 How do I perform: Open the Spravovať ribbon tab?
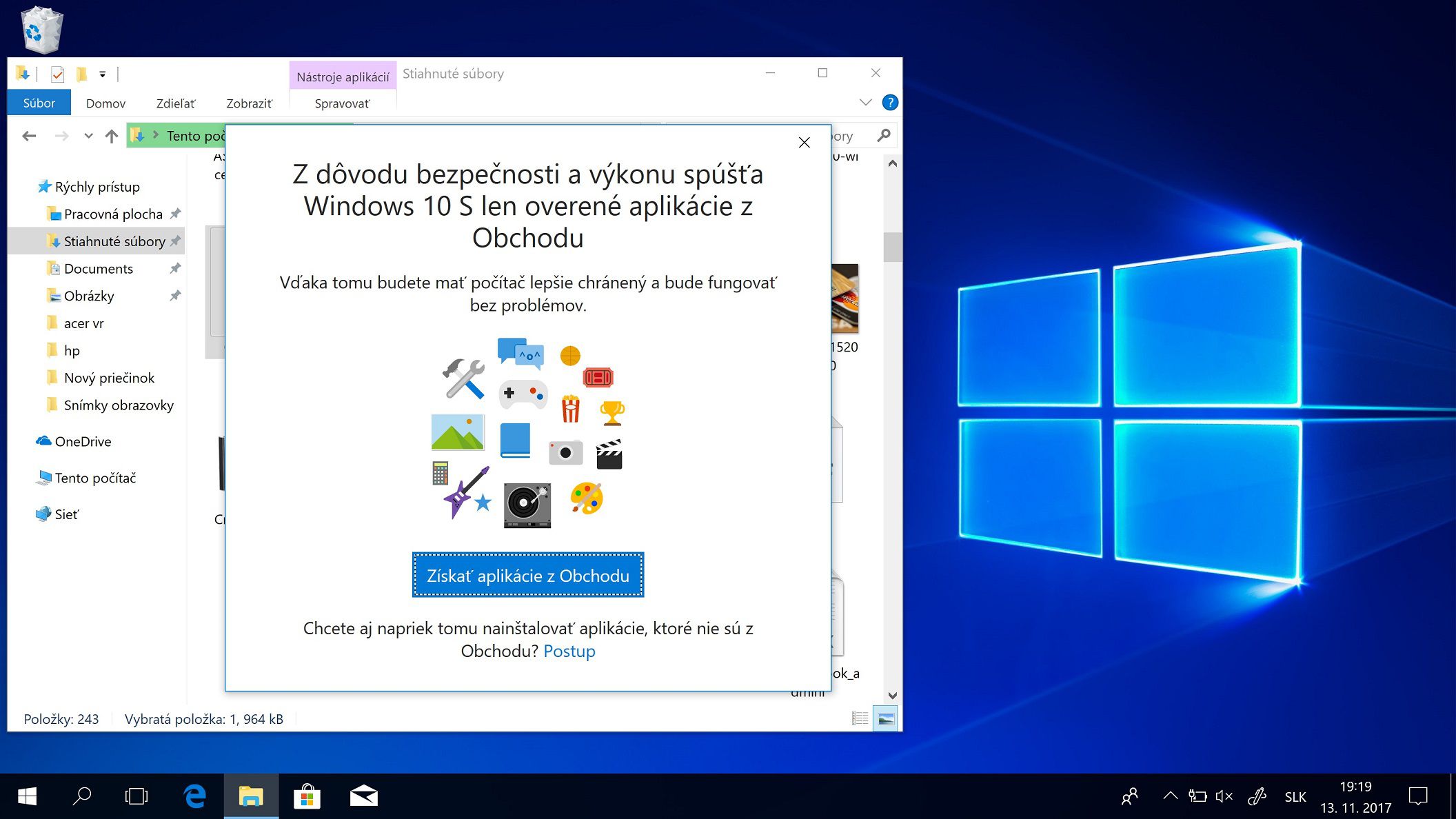pos(342,103)
